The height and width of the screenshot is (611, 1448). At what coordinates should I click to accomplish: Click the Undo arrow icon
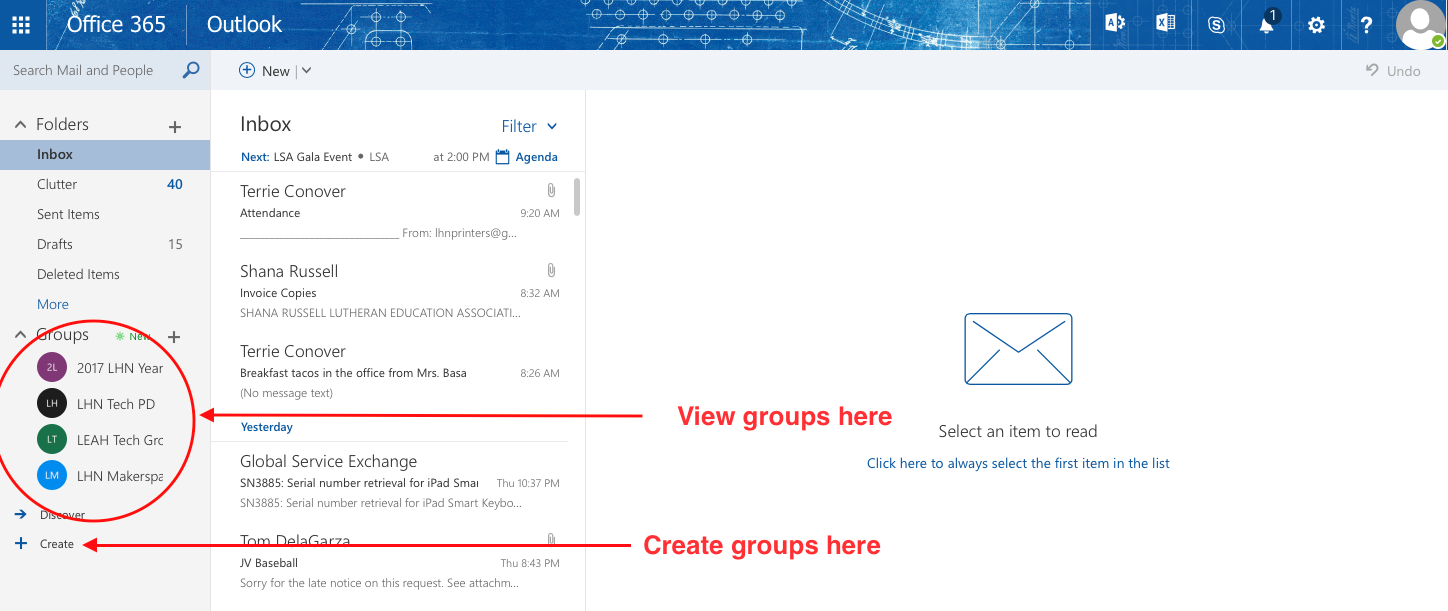point(1373,70)
